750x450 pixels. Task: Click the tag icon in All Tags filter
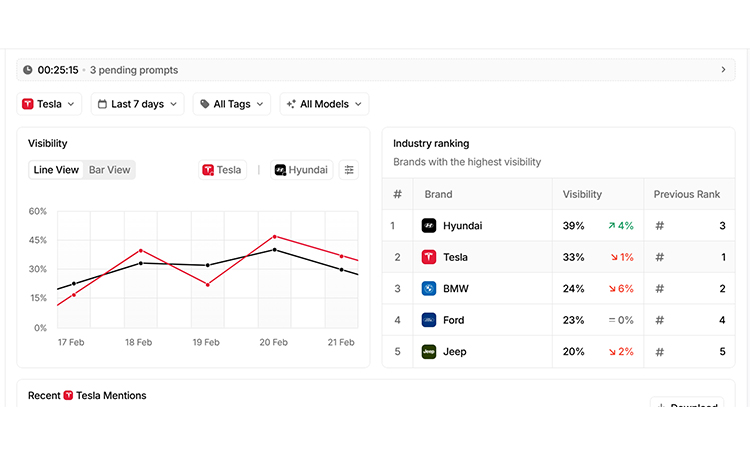click(x=205, y=104)
